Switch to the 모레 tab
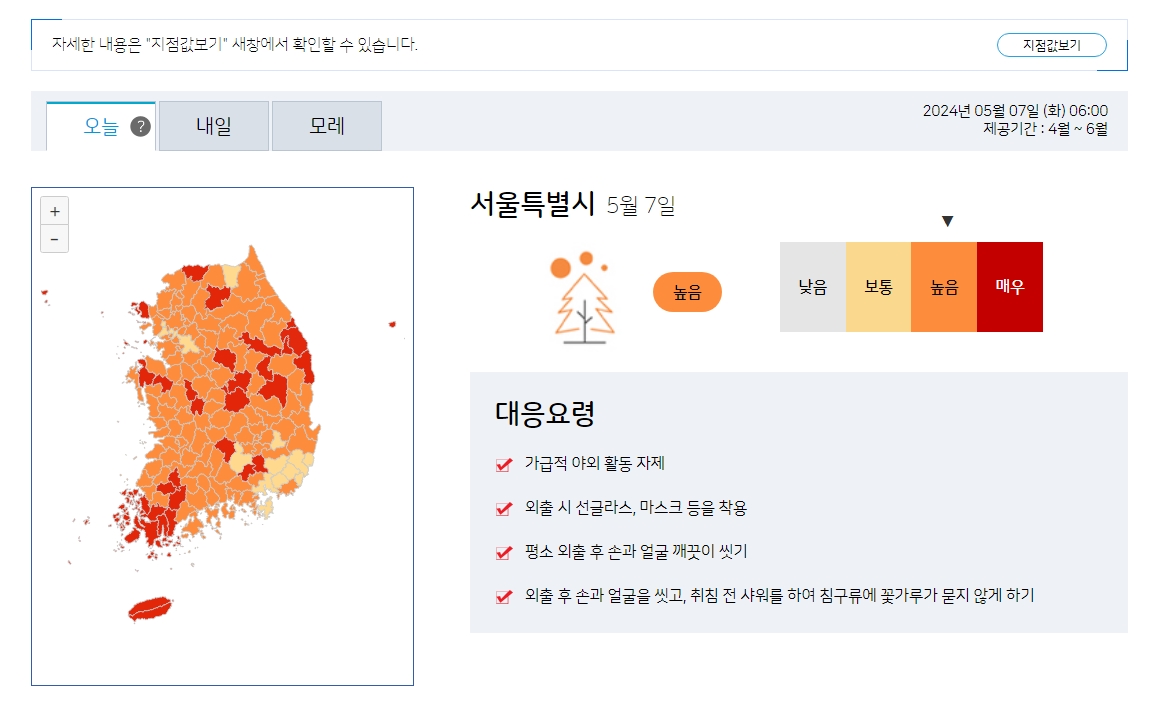 coord(326,125)
